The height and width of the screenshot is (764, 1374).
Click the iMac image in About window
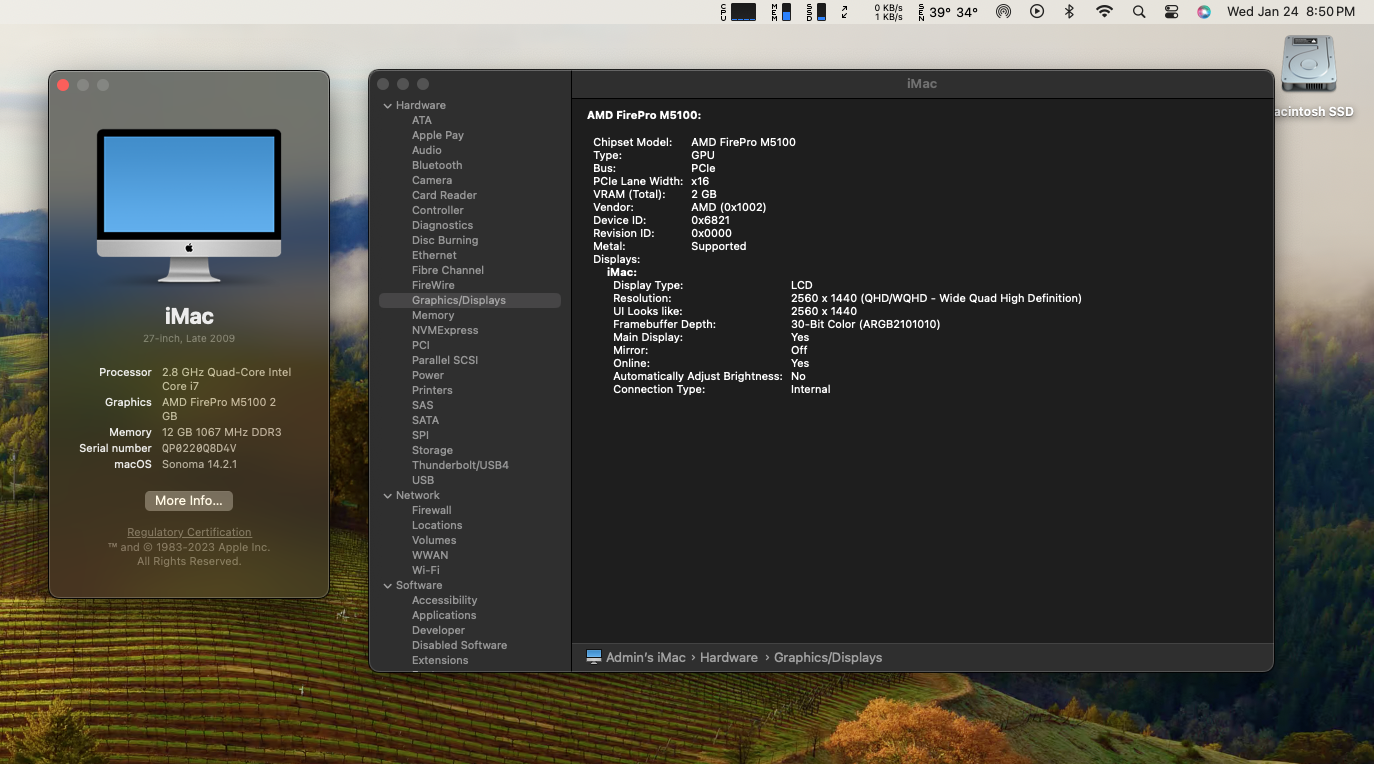coord(189,205)
